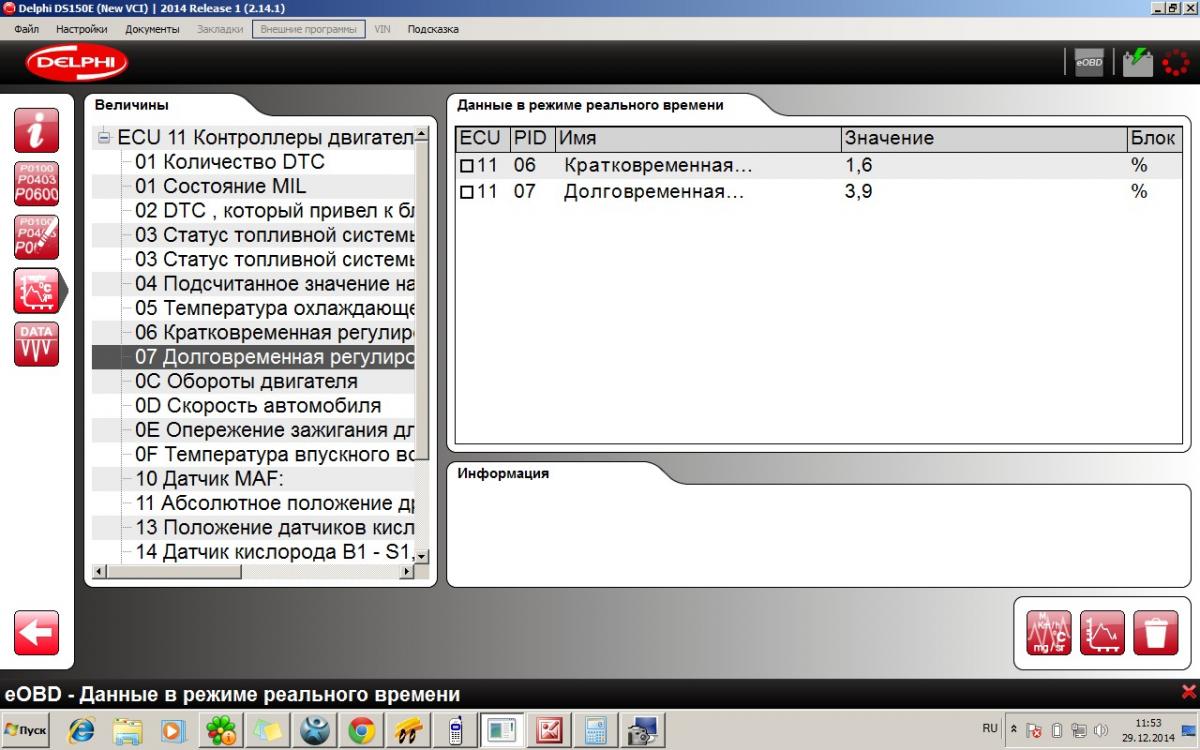Click the battery voltage status icon
Image resolution: width=1200 pixels, height=750 pixels.
[1137, 62]
